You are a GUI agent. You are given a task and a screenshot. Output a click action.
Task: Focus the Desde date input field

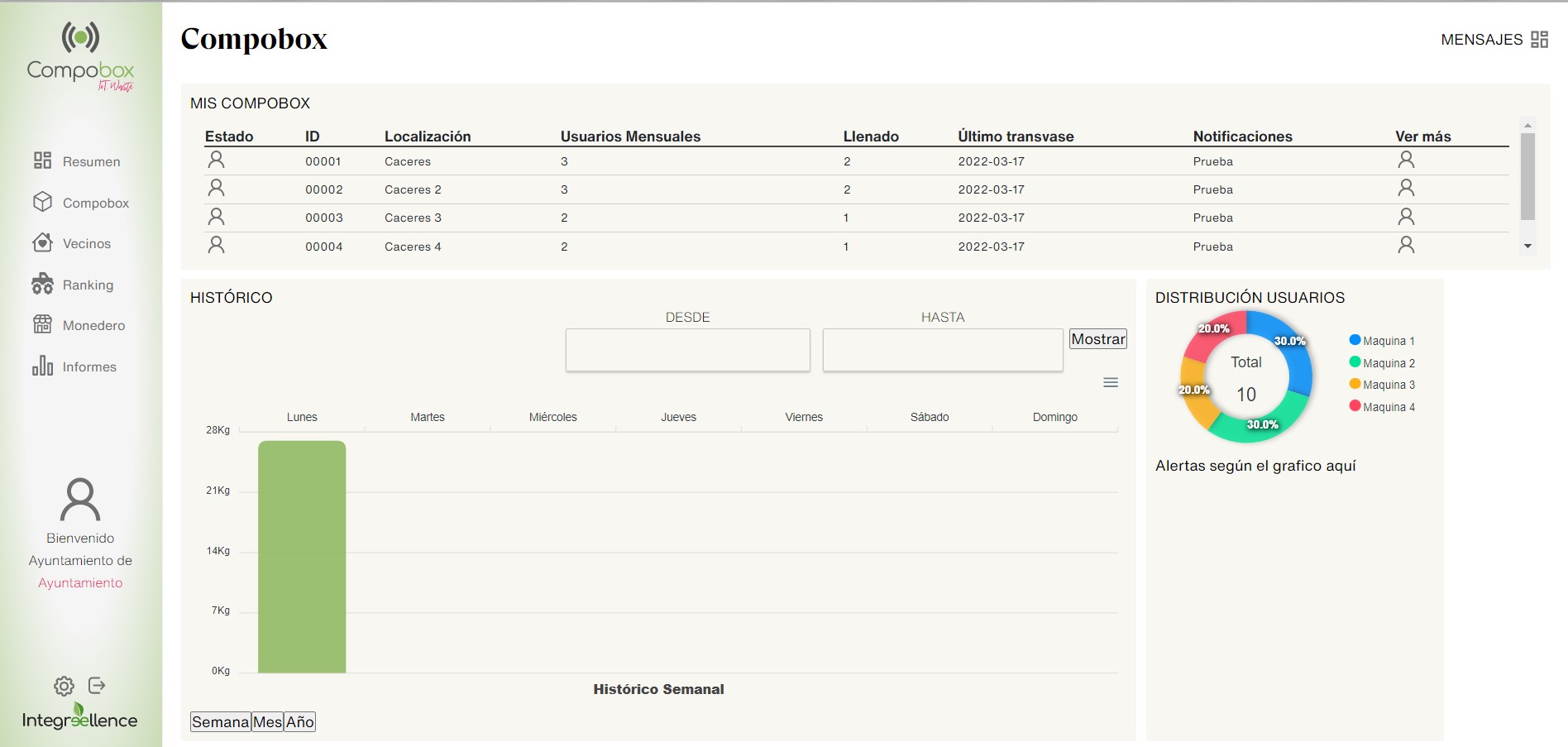(x=687, y=350)
